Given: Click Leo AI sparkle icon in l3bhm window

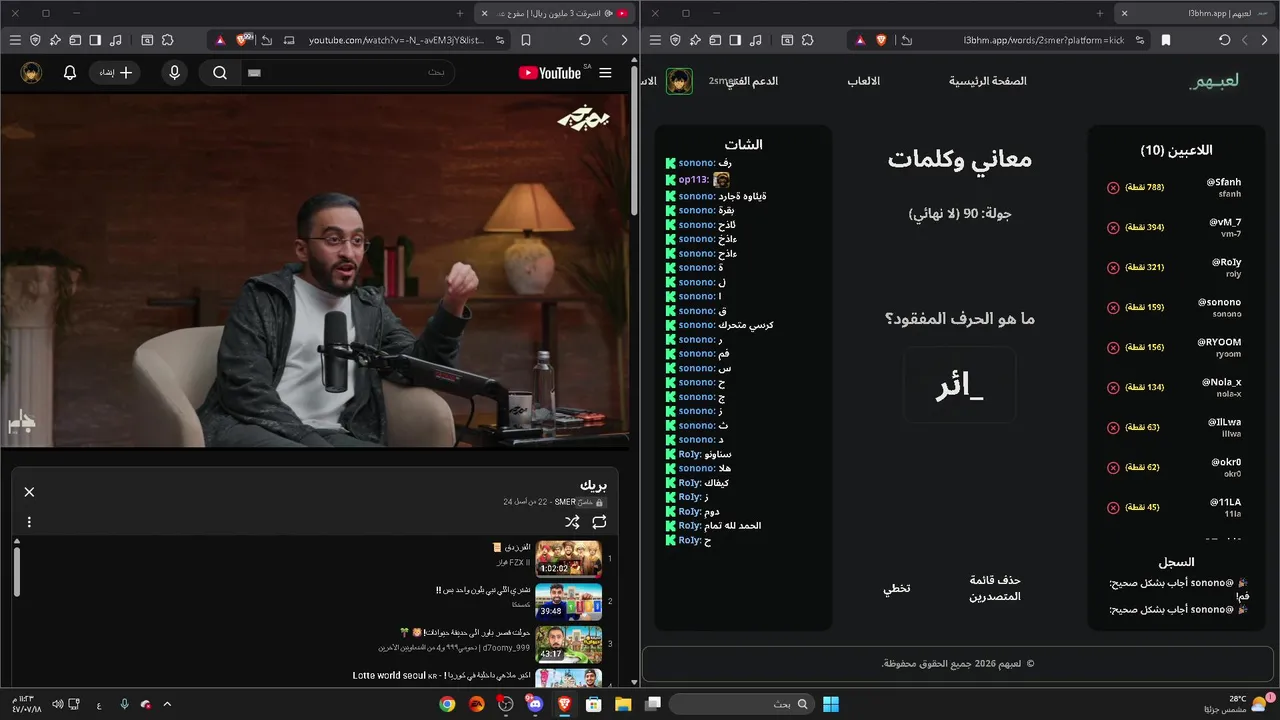Looking at the screenshot, I should (x=695, y=40).
